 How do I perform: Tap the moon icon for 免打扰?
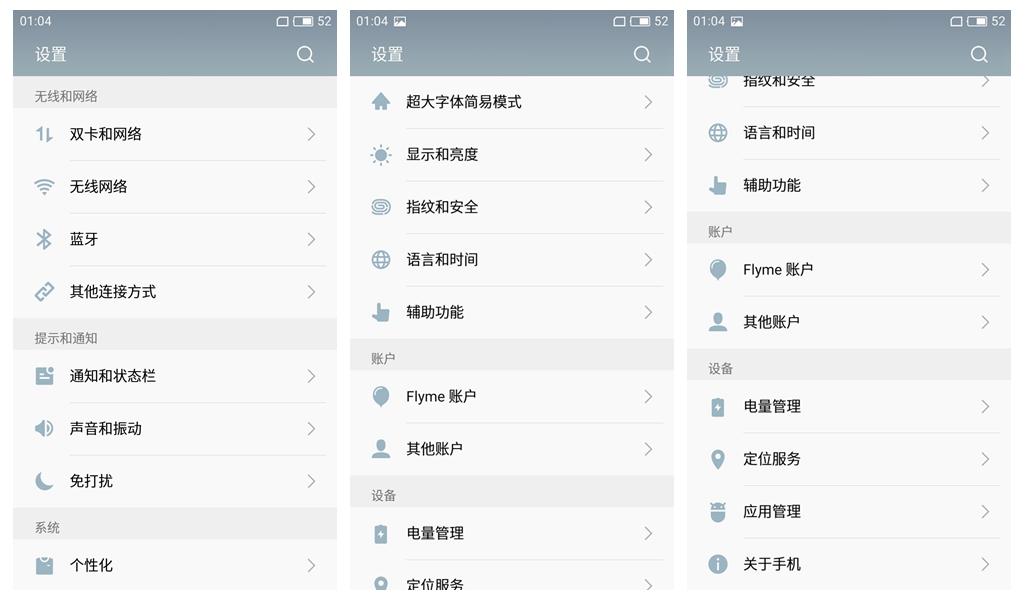pyautogui.click(x=44, y=481)
